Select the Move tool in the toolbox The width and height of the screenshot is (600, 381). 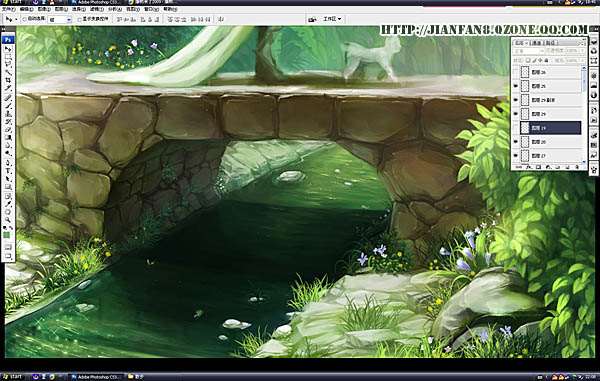[x=8, y=49]
